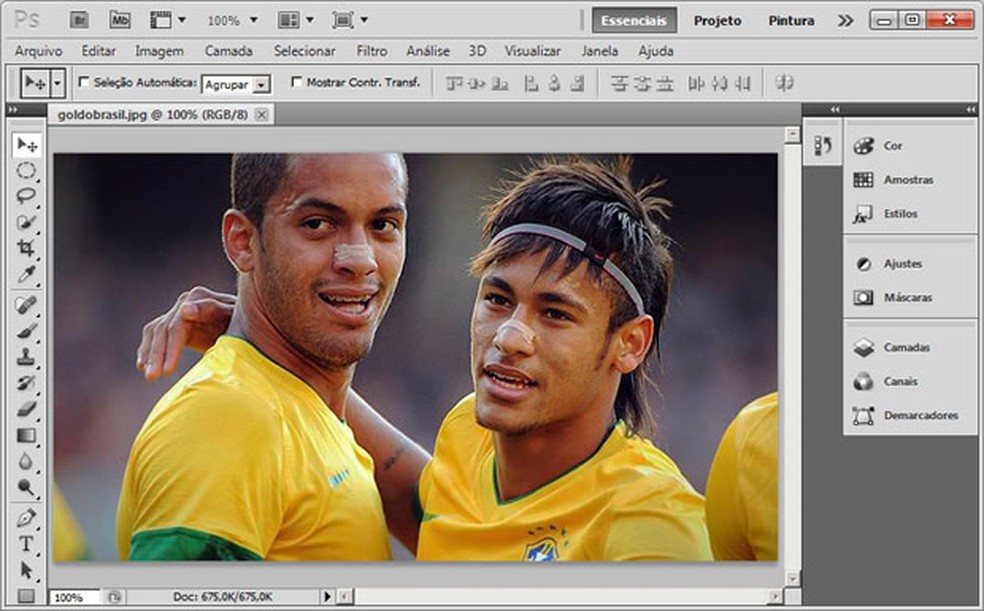Open the Agrupar dropdown

[x=236, y=85]
